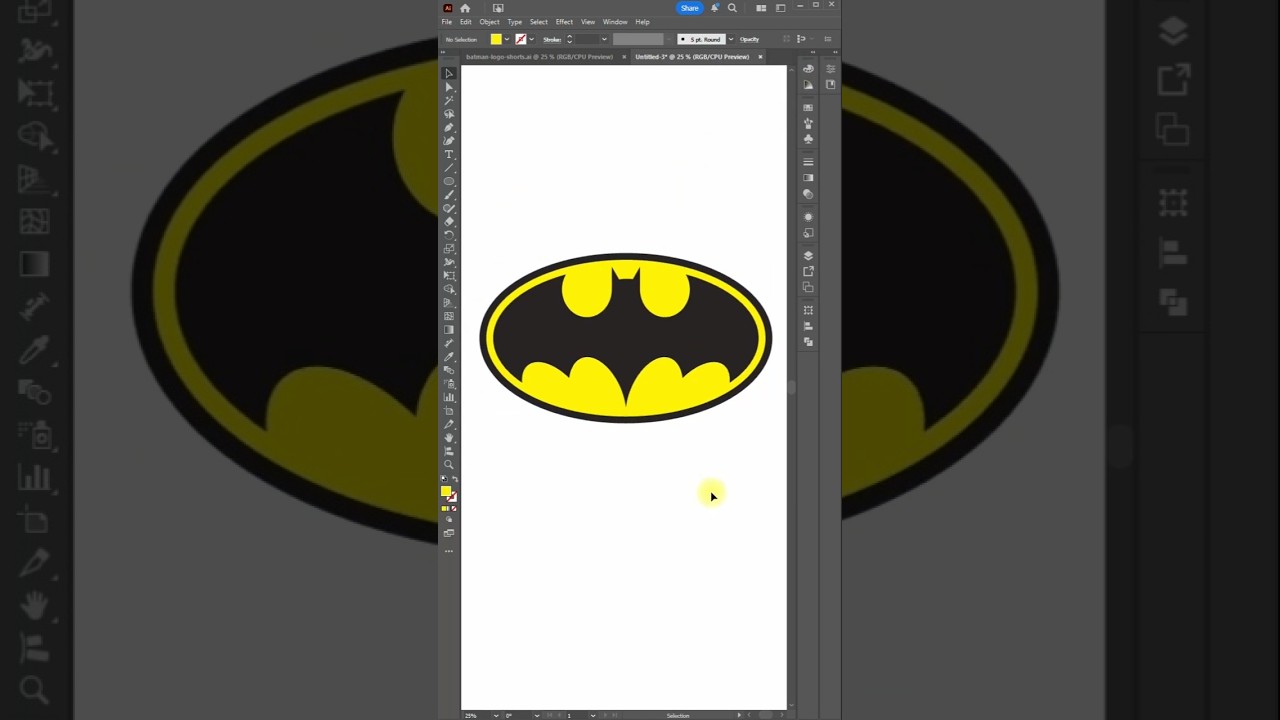
Task: Select the Zoom magnifier tool
Action: (x=449, y=465)
